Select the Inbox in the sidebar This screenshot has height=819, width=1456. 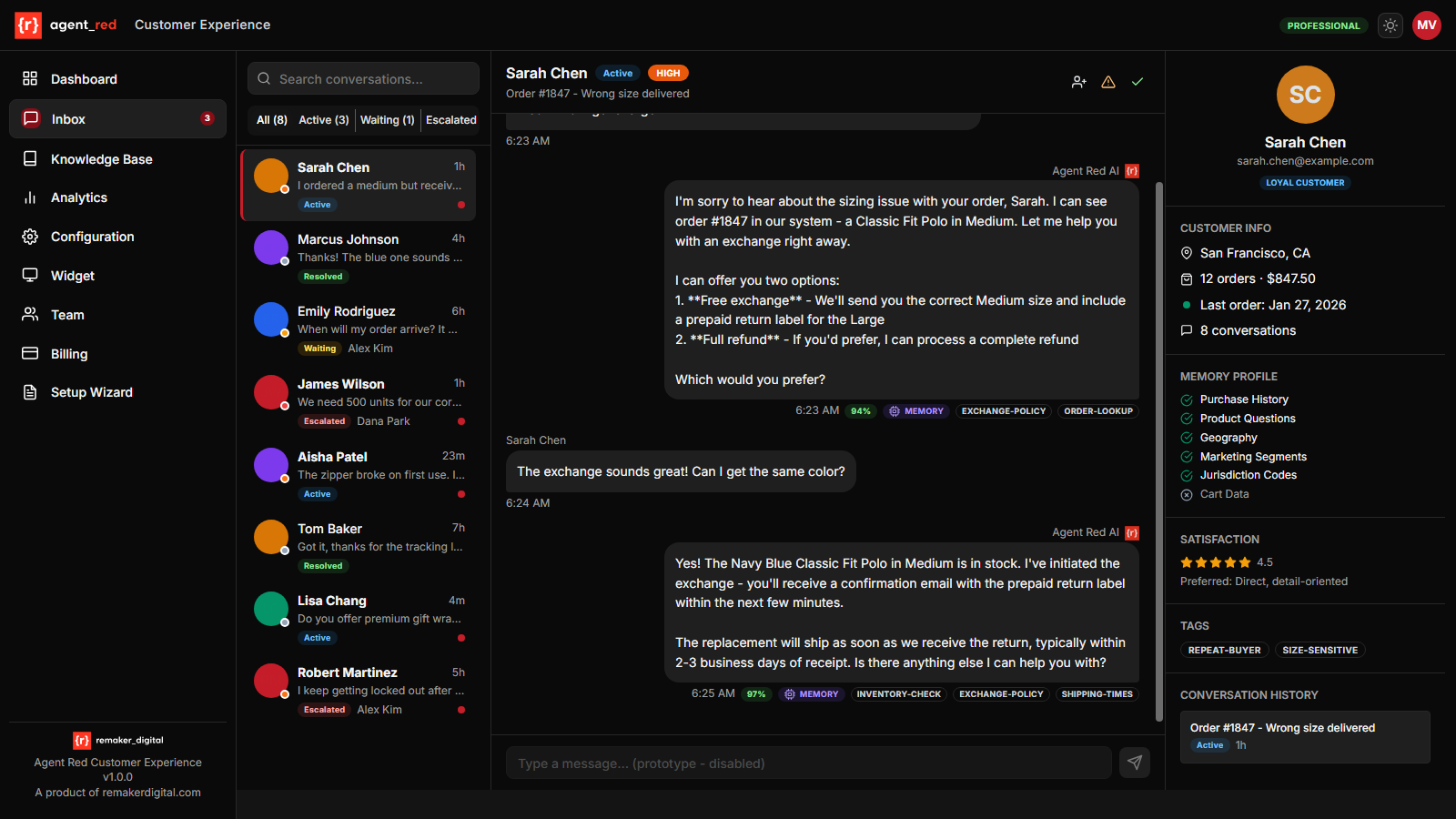(x=68, y=118)
